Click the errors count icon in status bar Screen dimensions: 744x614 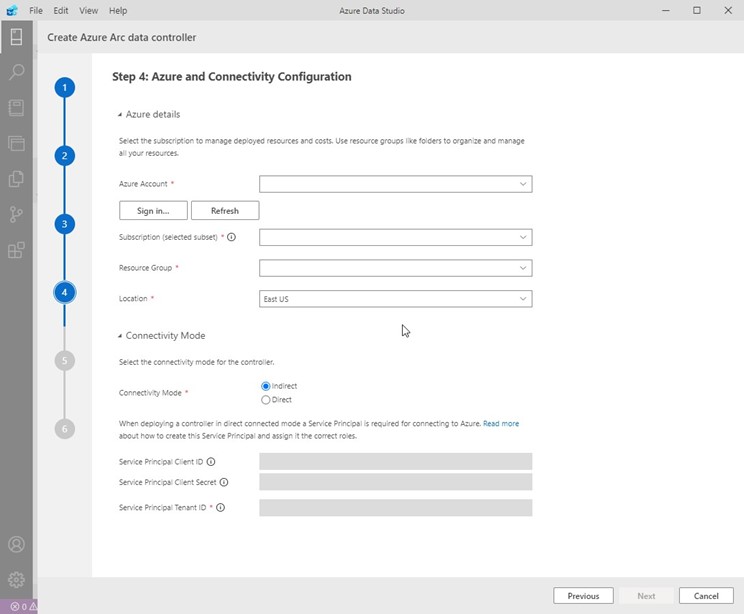(18, 606)
